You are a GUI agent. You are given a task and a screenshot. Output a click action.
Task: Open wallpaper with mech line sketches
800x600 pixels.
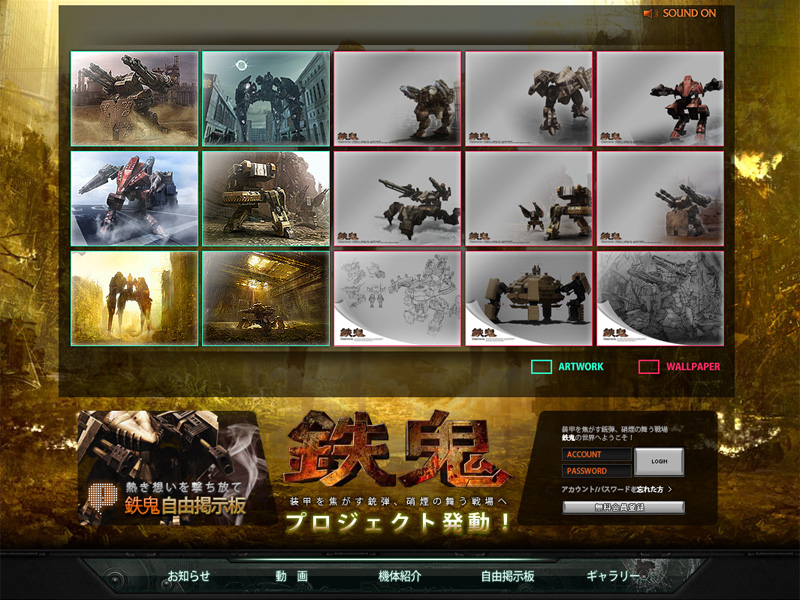[x=397, y=298]
